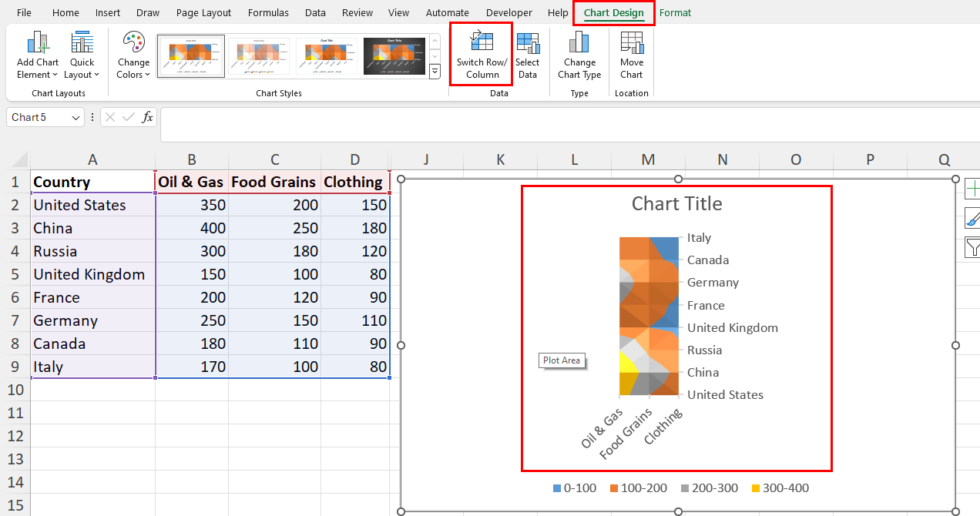Click the 200-300 legend entry
Viewport: 980px width, 516px height.
(x=709, y=488)
